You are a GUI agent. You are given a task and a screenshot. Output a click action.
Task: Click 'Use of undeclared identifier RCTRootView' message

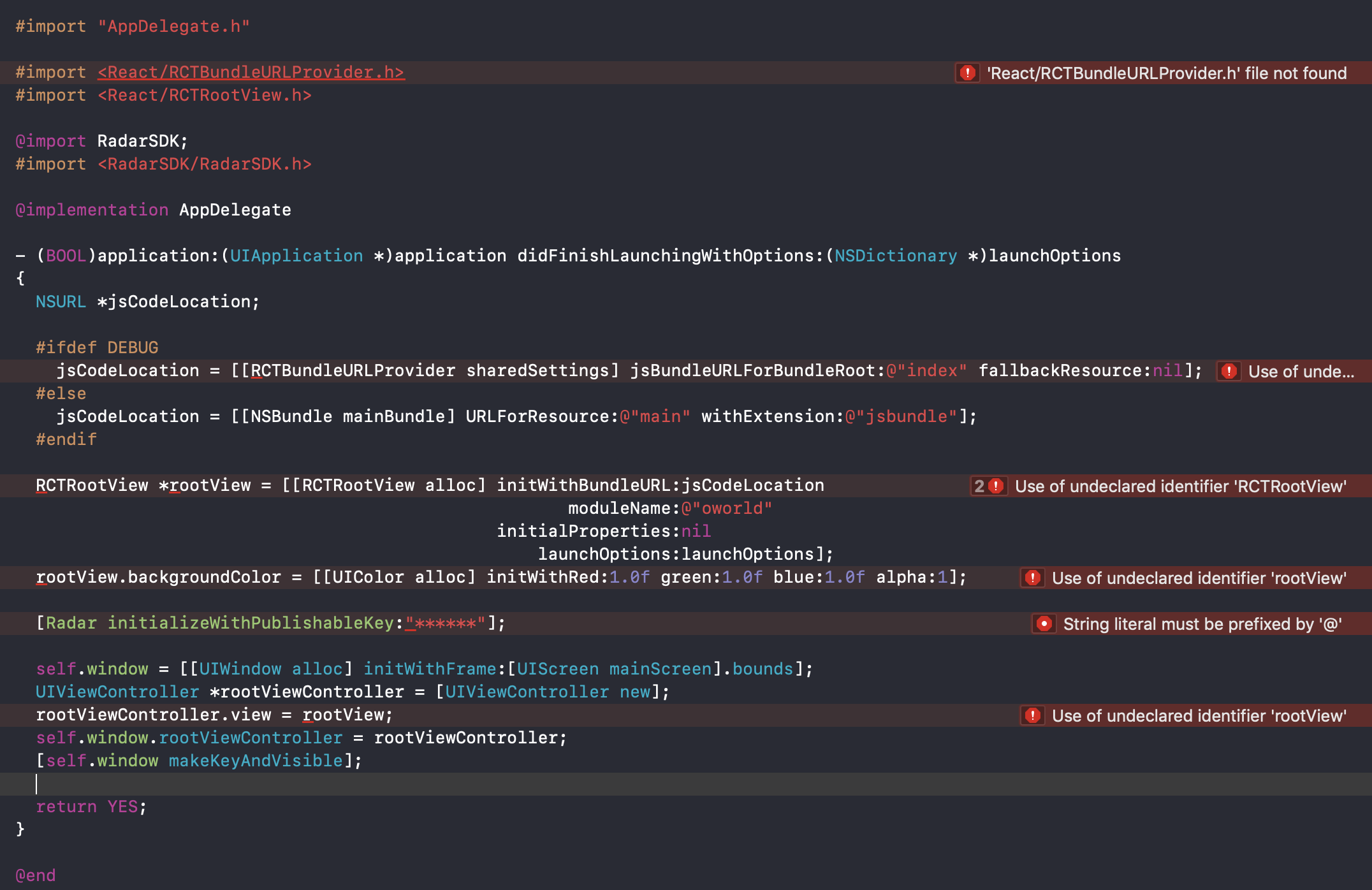pos(1180,486)
